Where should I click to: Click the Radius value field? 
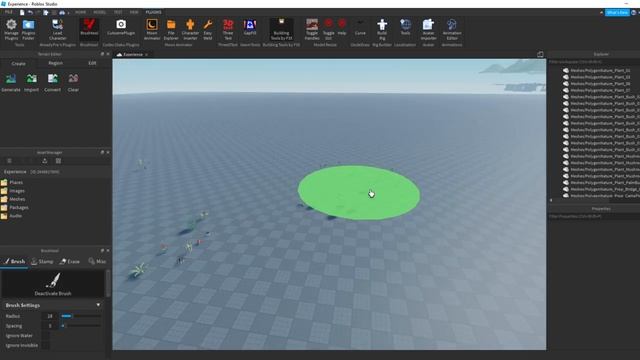point(50,316)
